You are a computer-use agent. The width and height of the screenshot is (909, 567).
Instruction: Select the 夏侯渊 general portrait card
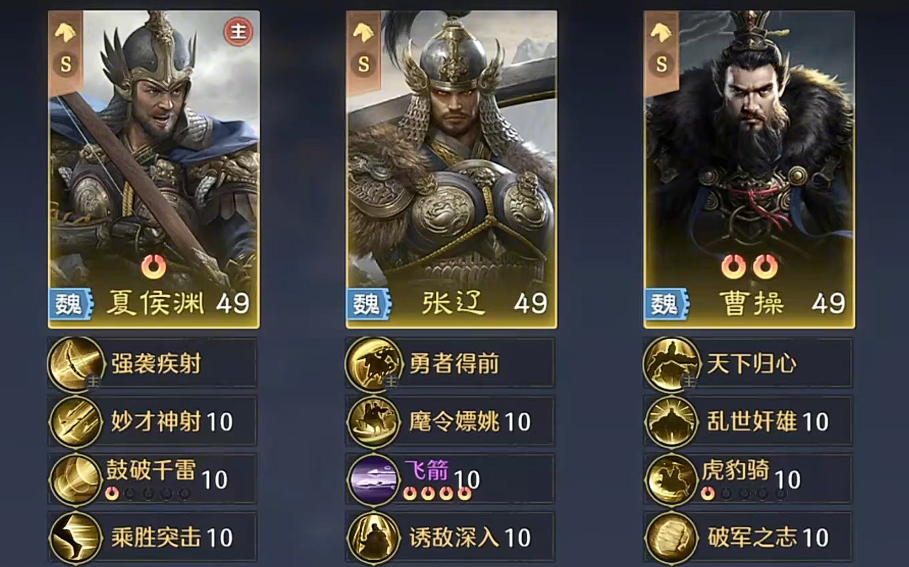154,169
